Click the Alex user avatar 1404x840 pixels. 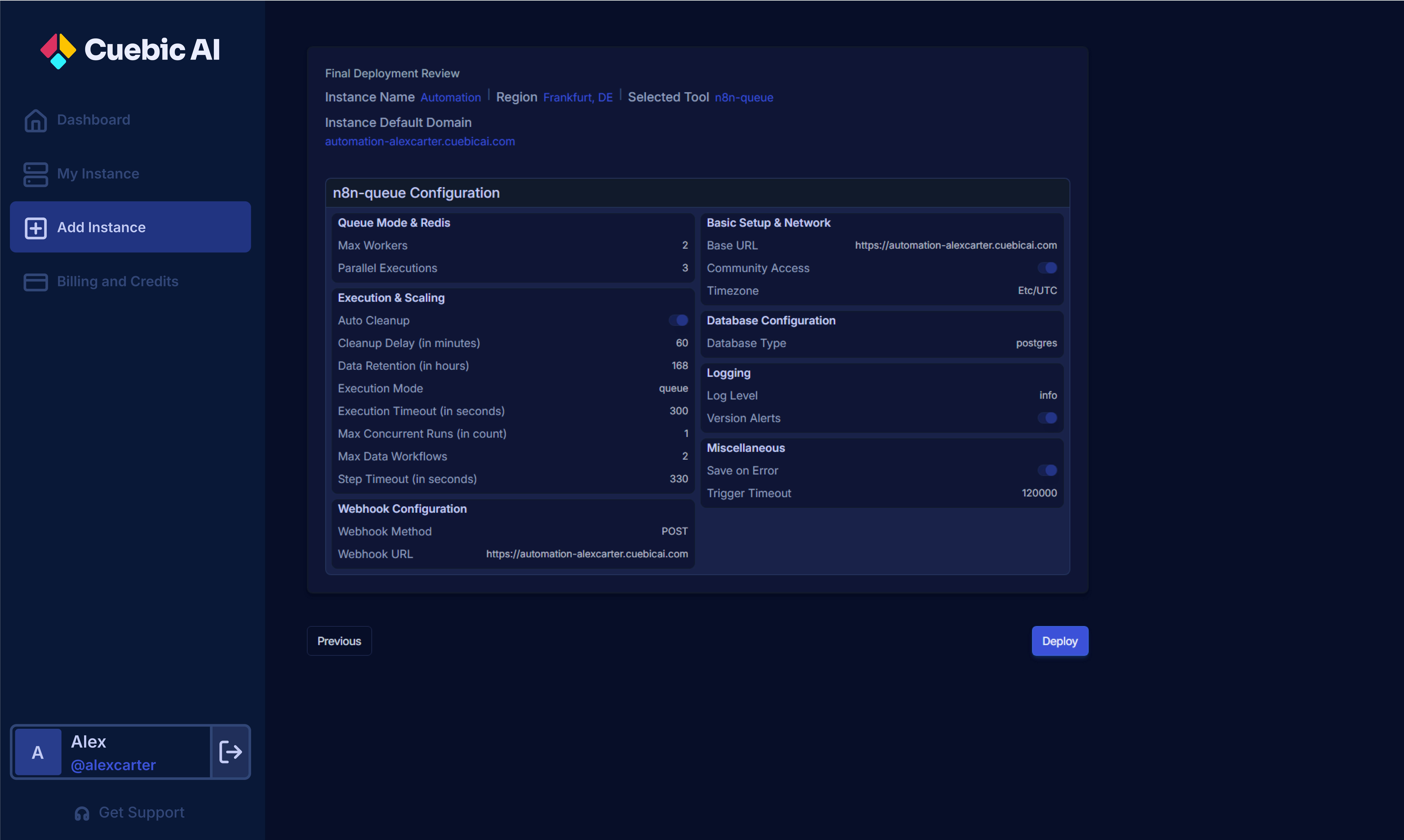pos(38,752)
